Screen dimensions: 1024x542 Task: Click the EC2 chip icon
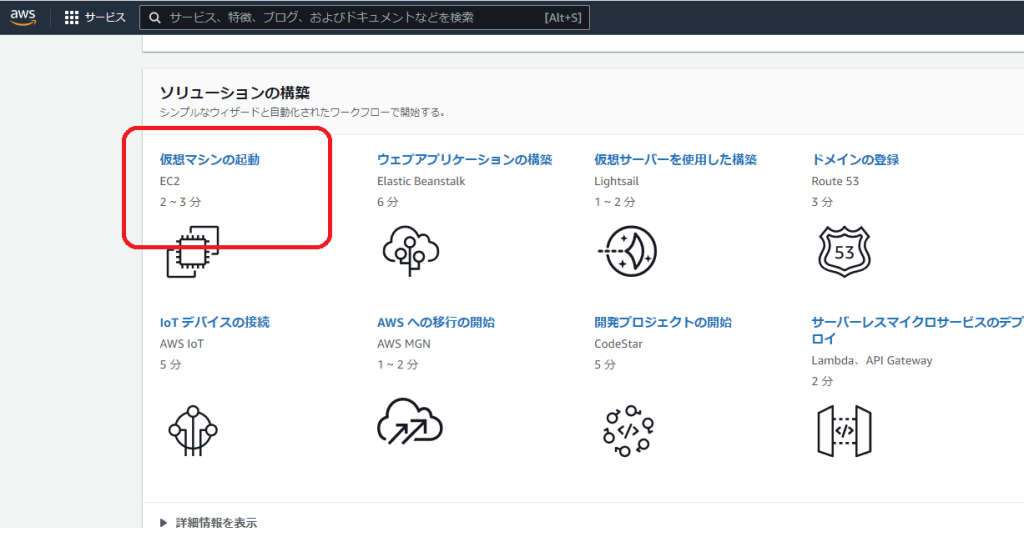click(x=193, y=251)
